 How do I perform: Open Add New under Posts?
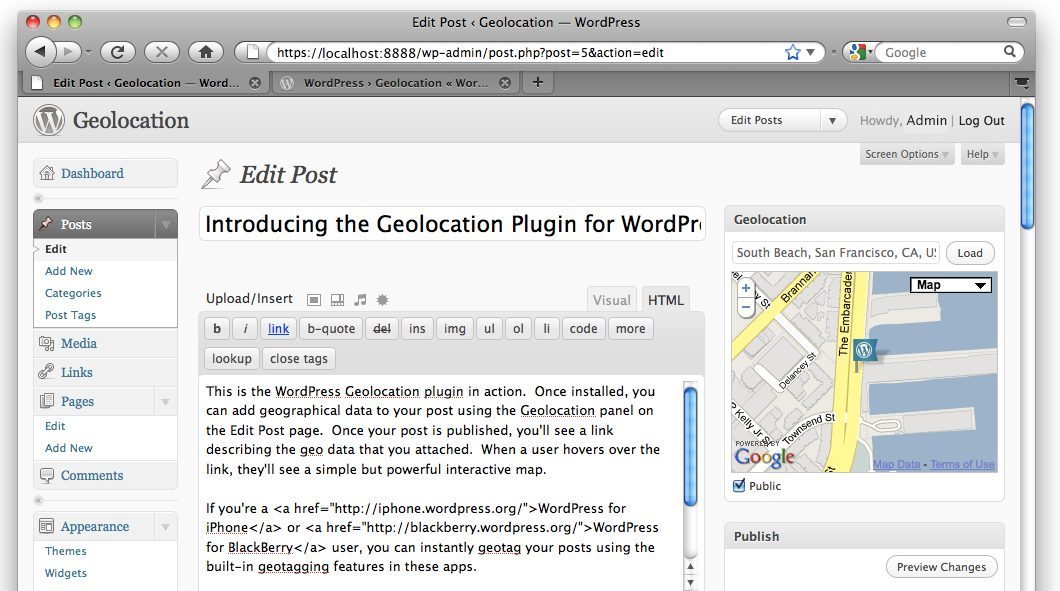click(69, 270)
